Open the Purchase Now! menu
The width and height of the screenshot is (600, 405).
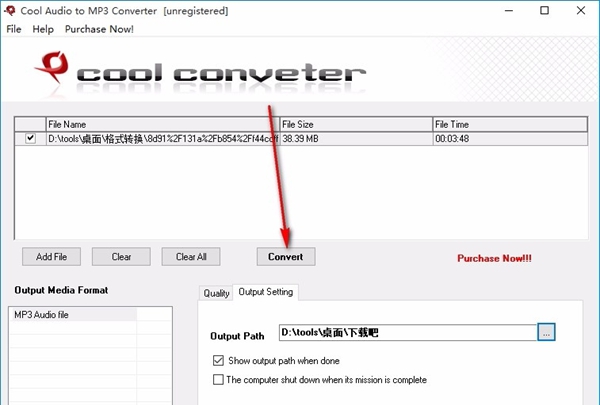99,29
